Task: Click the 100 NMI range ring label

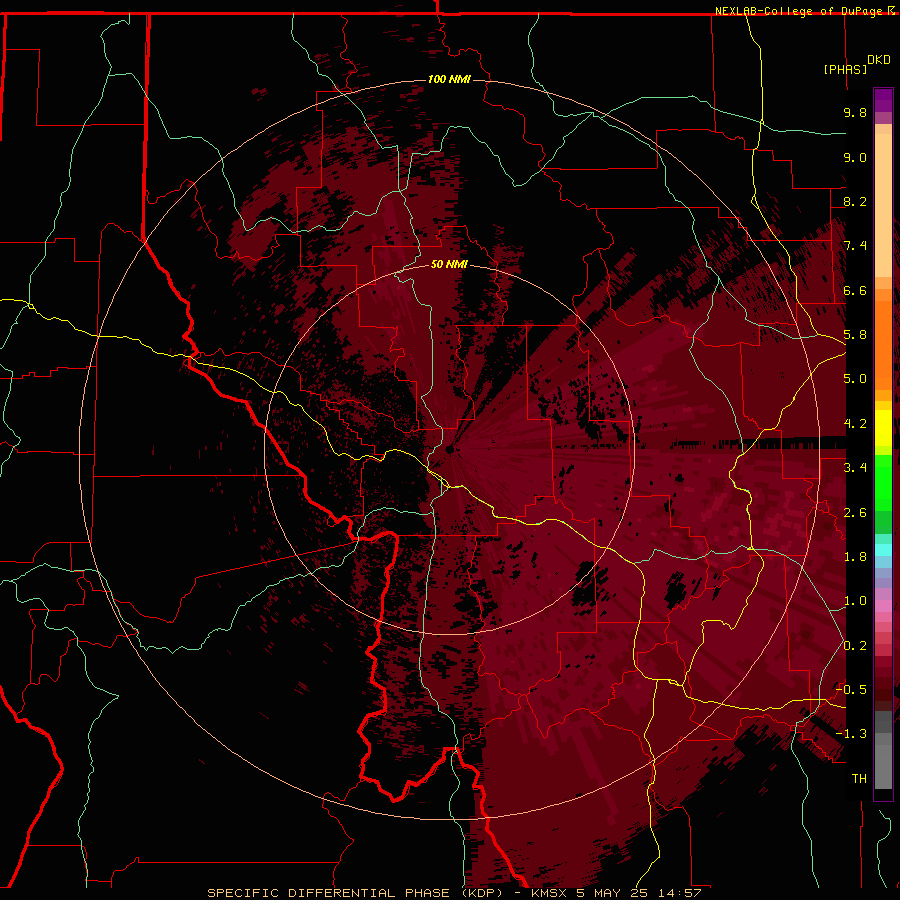Action: coord(449,79)
